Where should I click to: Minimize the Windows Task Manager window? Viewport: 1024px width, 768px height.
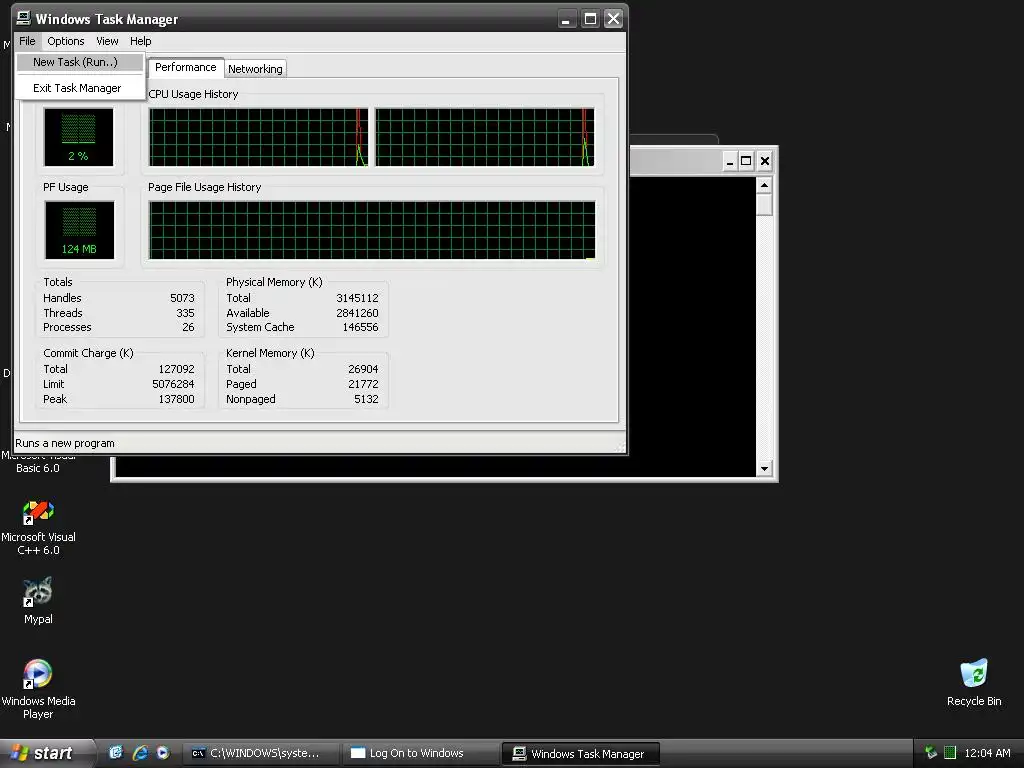(x=566, y=19)
